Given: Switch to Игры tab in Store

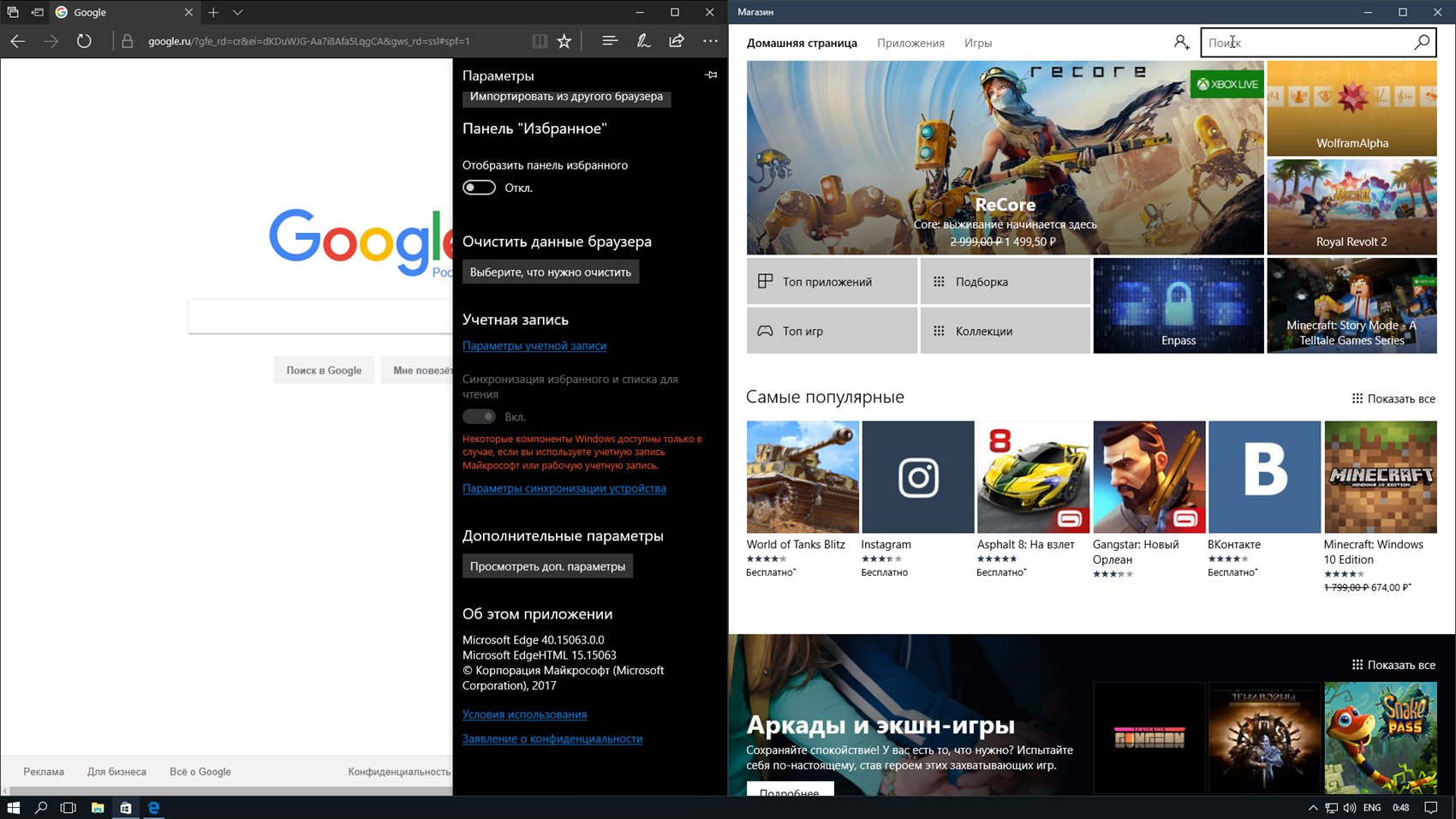Looking at the screenshot, I should 978,43.
